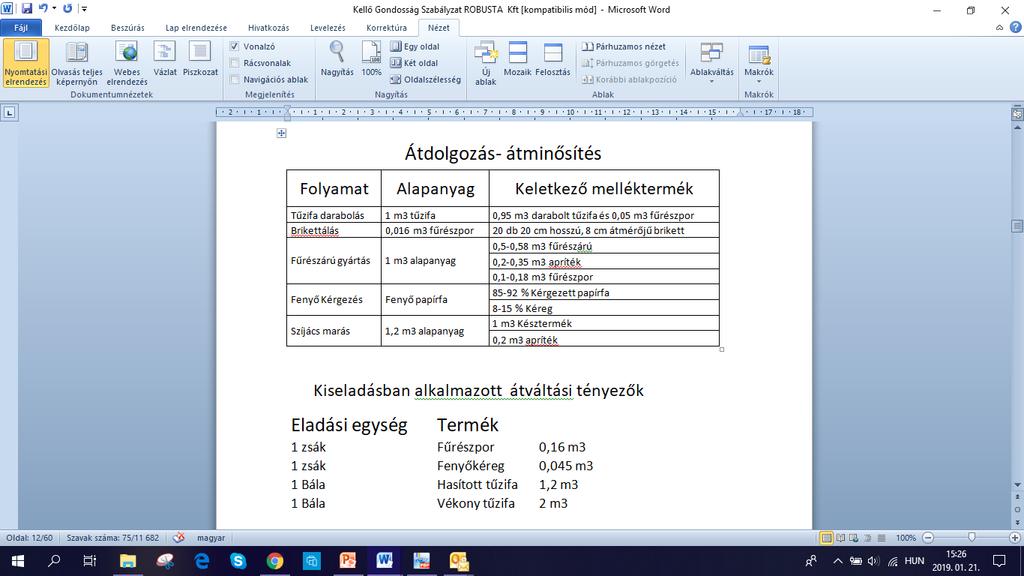Enable Párhuzamos nézet
1024x576 pixels.
[x=624, y=47]
